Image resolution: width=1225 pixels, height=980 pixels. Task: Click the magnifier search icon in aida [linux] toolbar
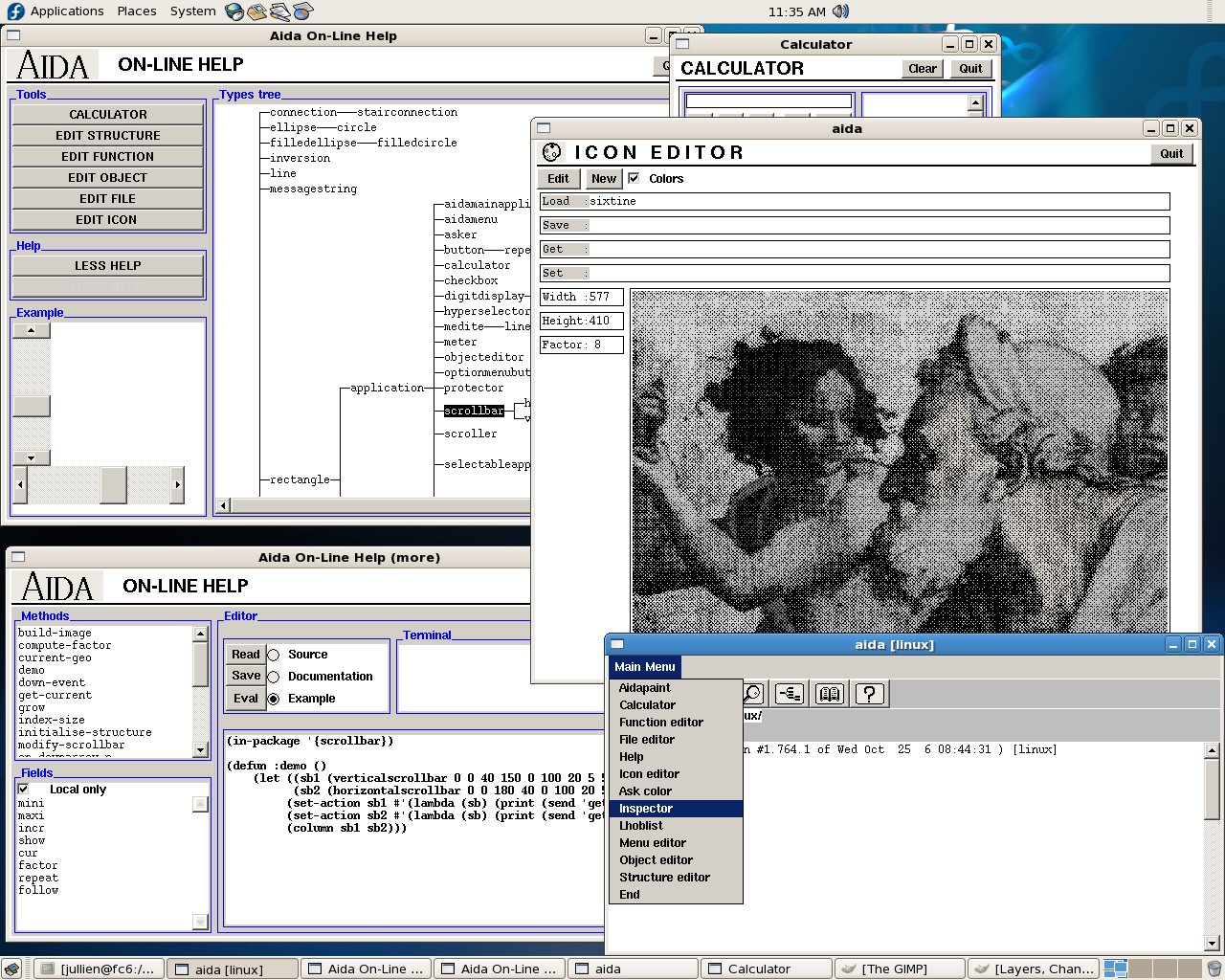pyautogui.click(x=752, y=693)
